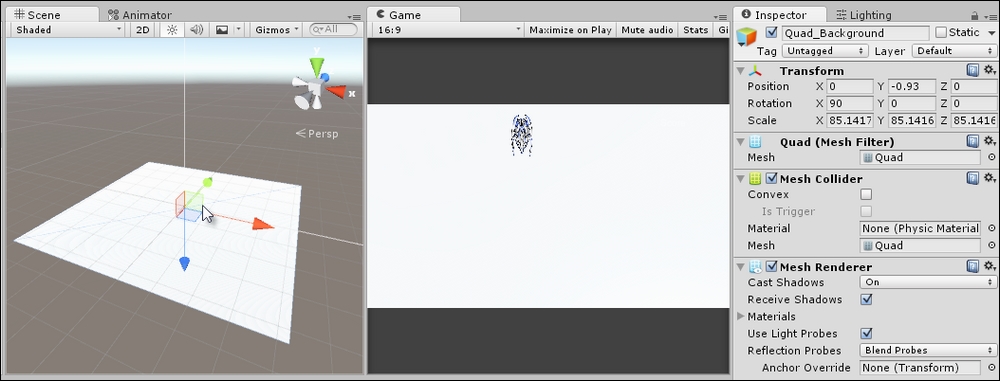Open Transform component gear settings
Image resolution: width=1000 pixels, height=381 pixels.
[989, 71]
